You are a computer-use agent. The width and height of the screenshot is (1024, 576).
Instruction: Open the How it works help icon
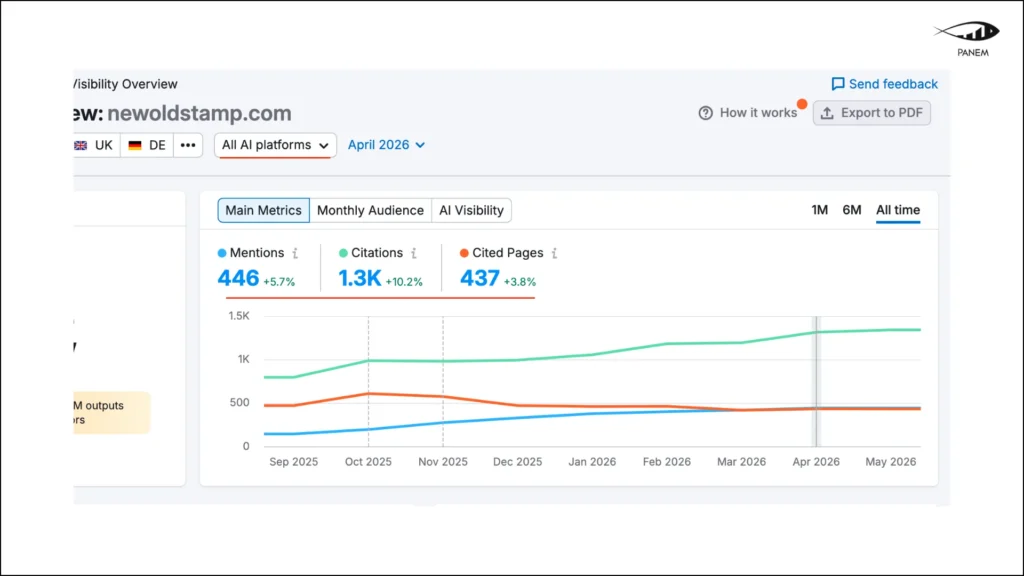coord(705,113)
